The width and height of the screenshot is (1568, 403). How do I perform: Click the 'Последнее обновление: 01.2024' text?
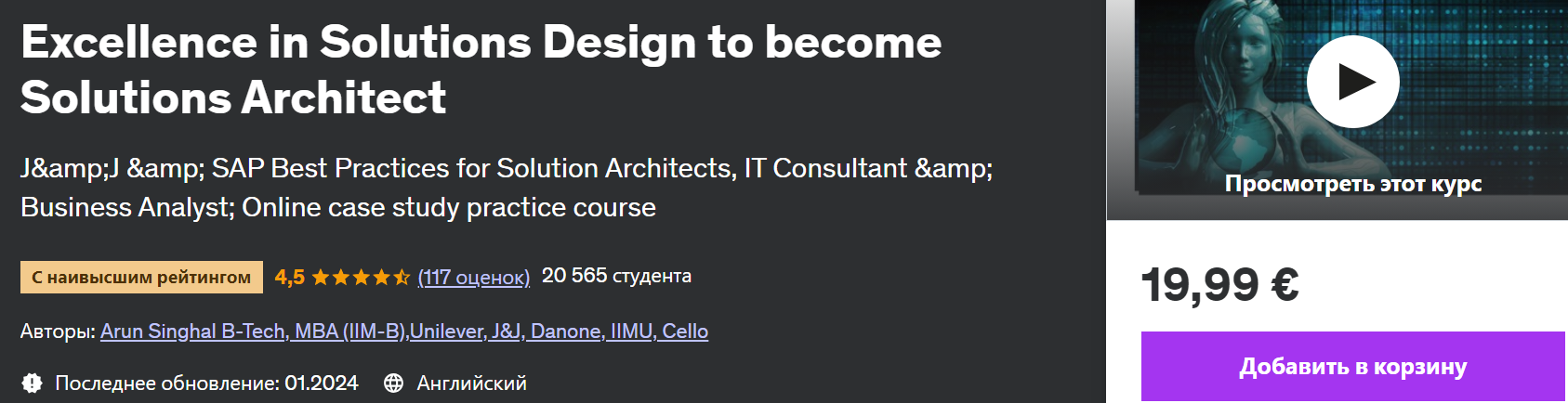pyautogui.click(x=206, y=383)
